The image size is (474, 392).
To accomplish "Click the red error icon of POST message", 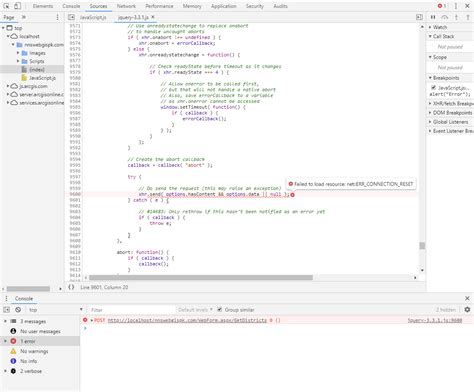I will [x=85, y=320].
